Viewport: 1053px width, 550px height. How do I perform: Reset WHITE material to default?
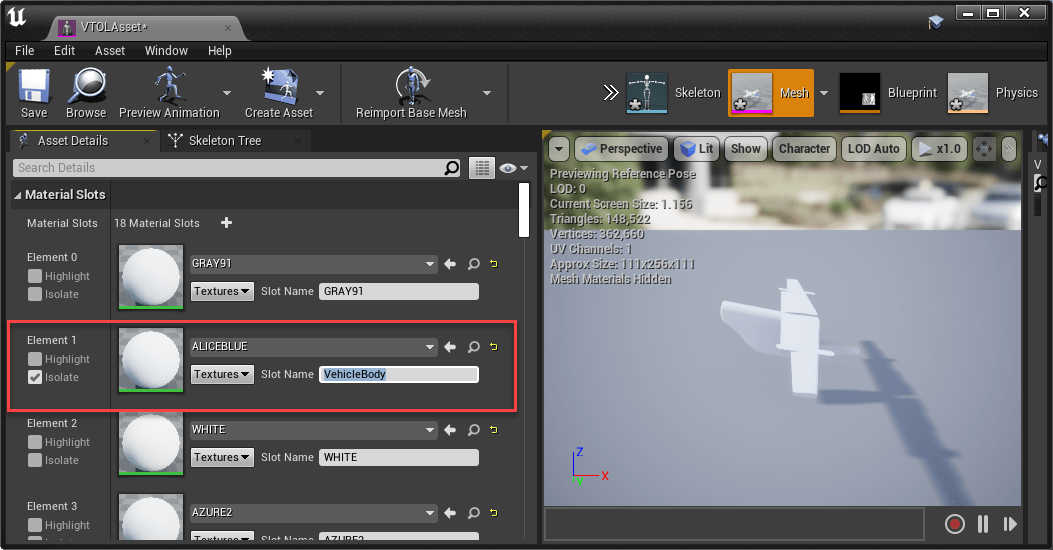[494, 430]
